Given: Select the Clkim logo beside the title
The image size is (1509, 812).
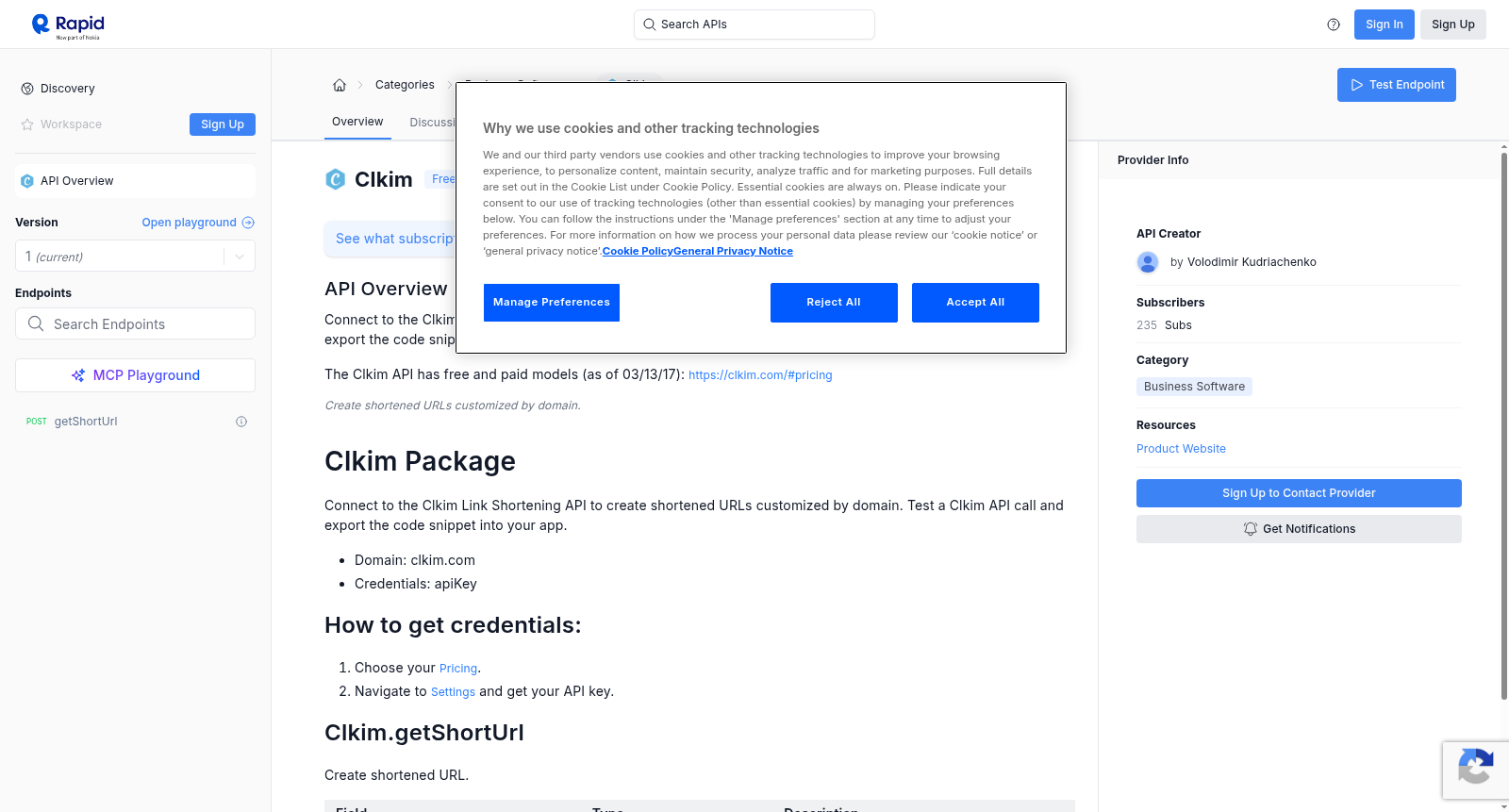Looking at the screenshot, I should click(x=336, y=179).
